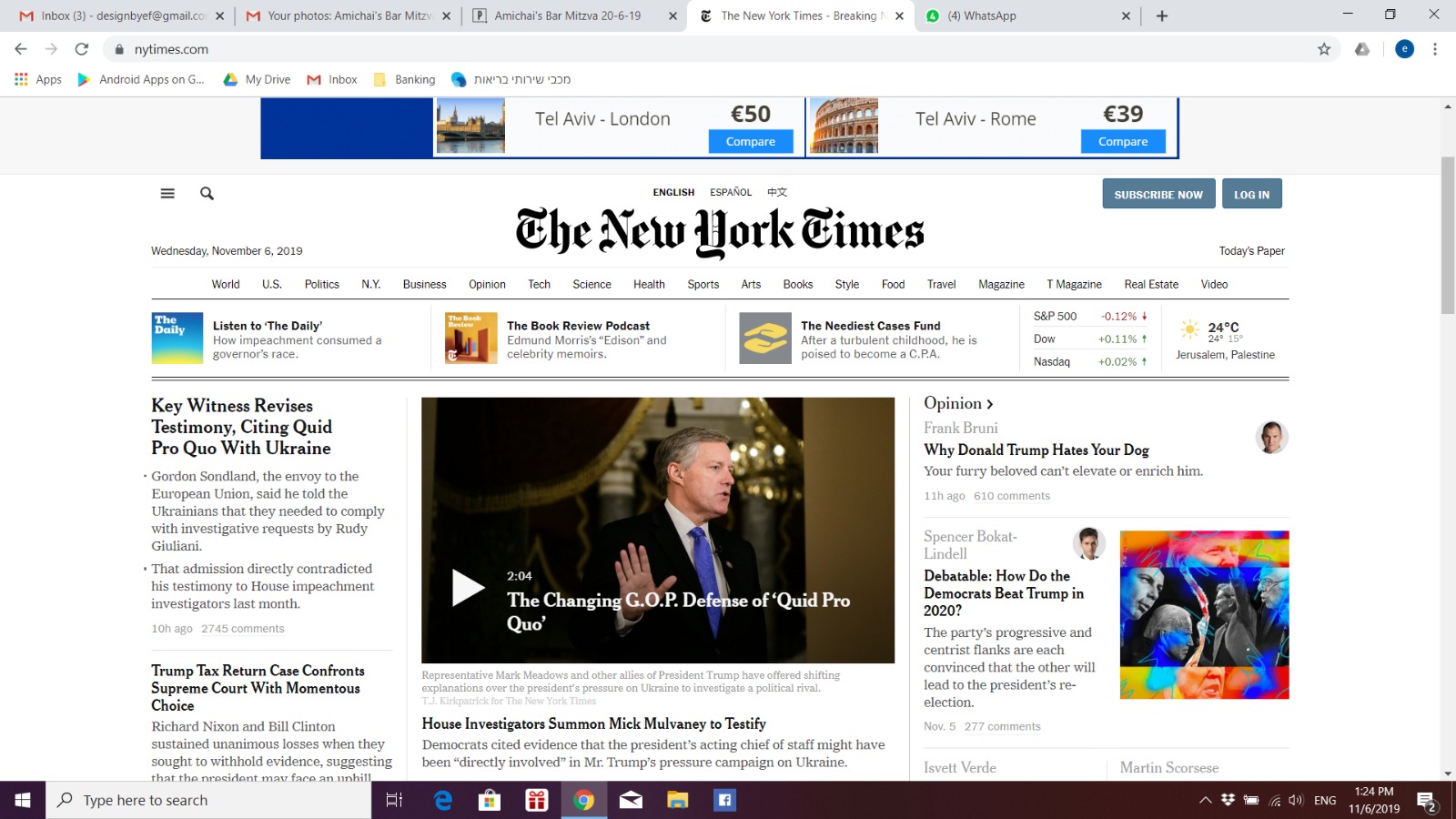The height and width of the screenshot is (819, 1456).
Task: Open the Chrome profile avatar
Action: coord(1404,49)
